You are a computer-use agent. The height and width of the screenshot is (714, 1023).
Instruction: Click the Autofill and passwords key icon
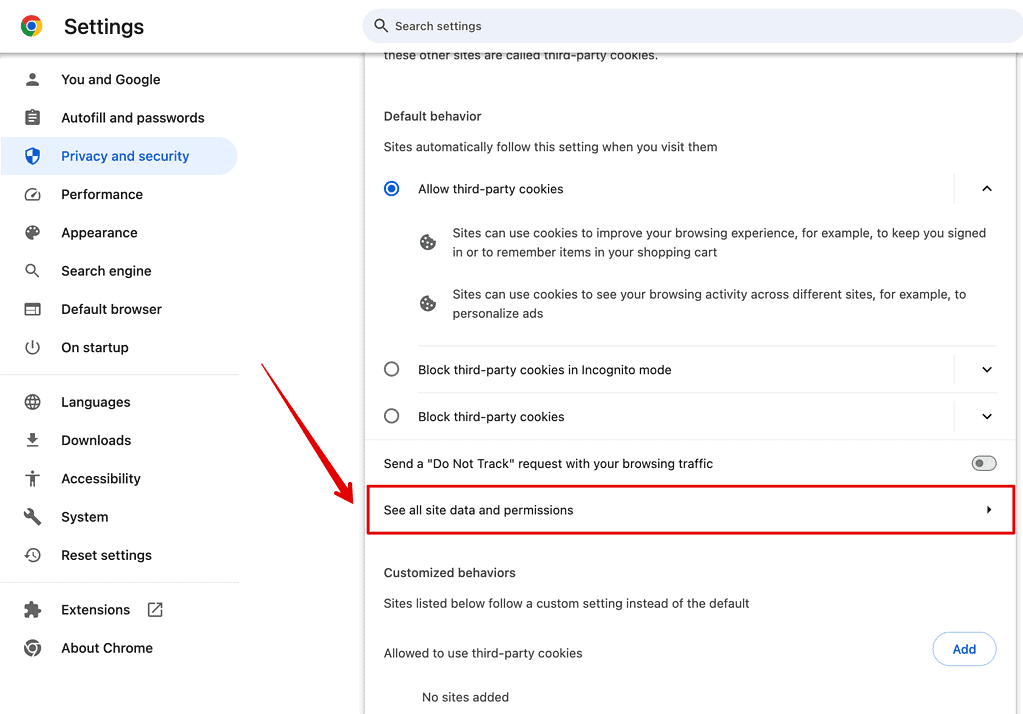pyautogui.click(x=32, y=117)
